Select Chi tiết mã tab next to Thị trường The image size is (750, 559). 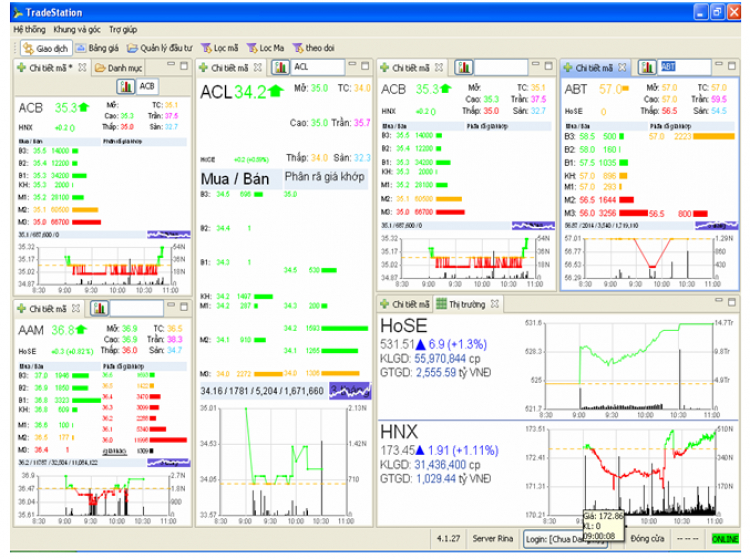[405, 304]
